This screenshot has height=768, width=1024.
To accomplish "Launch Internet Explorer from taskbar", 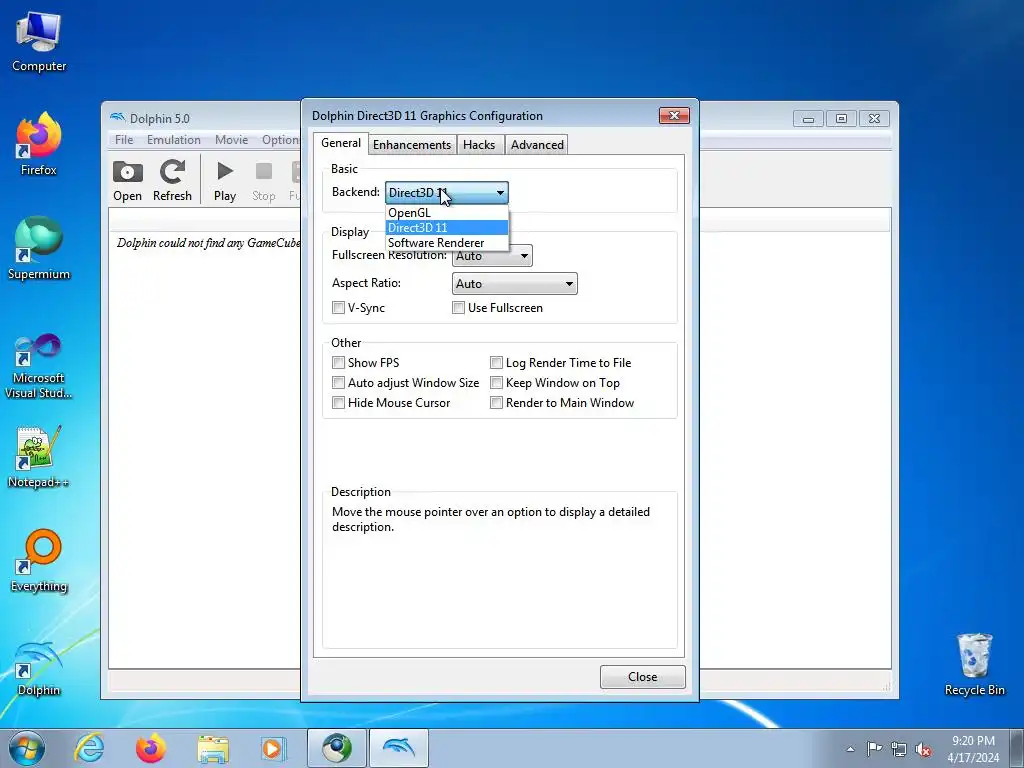I will [89, 748].
